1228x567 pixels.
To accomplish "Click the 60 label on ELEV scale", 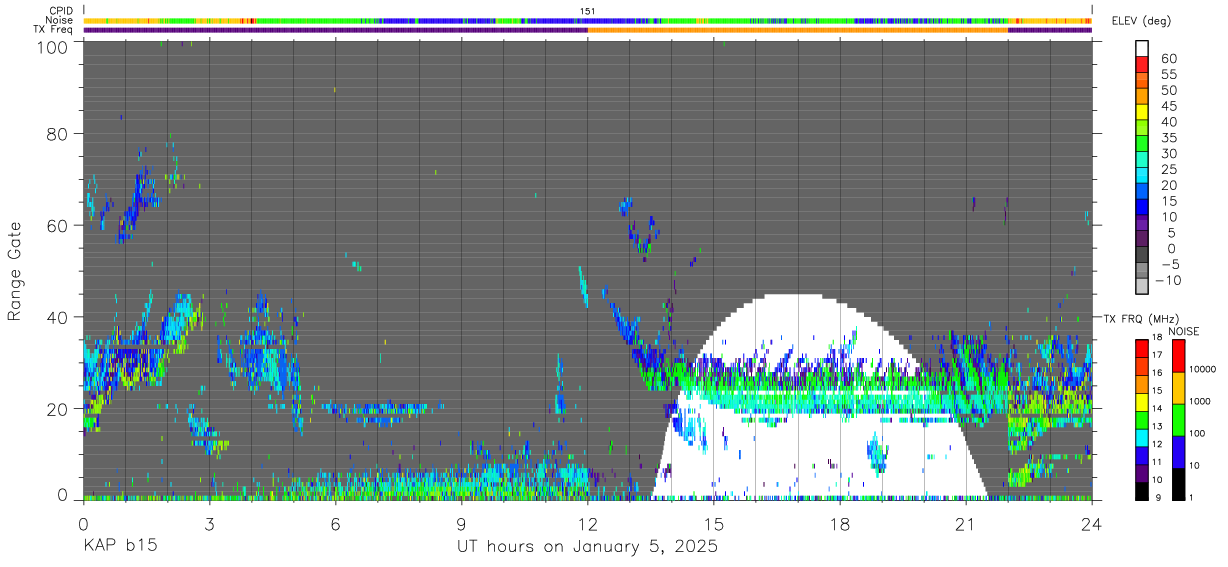I will 1169,59.
